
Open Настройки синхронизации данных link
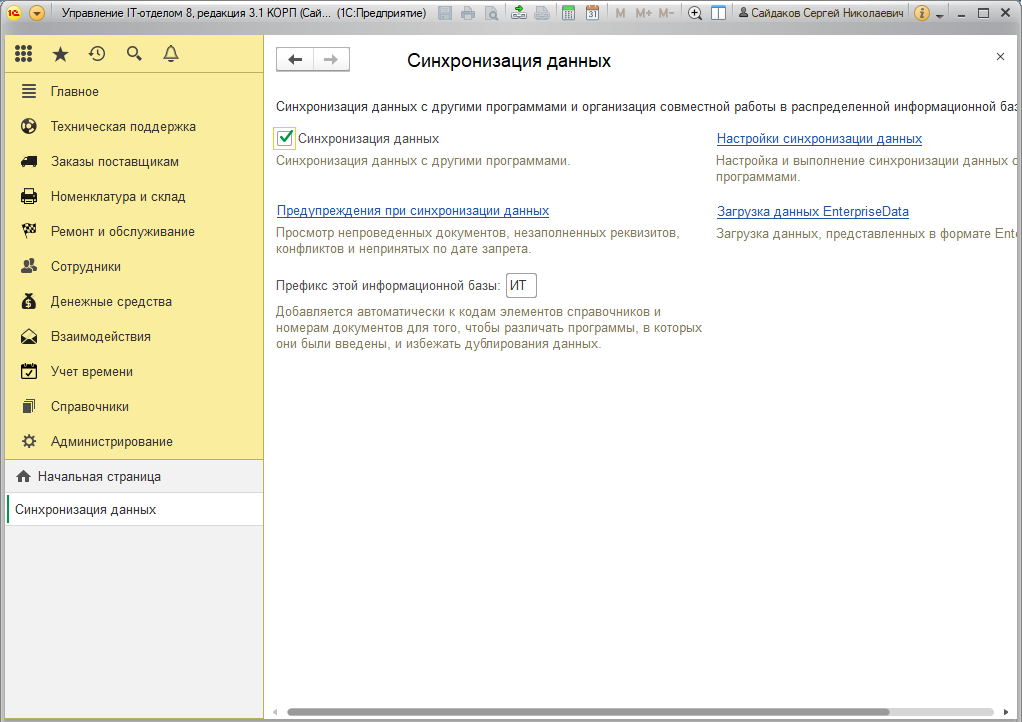pyautogui.click(x=819, y=139)
